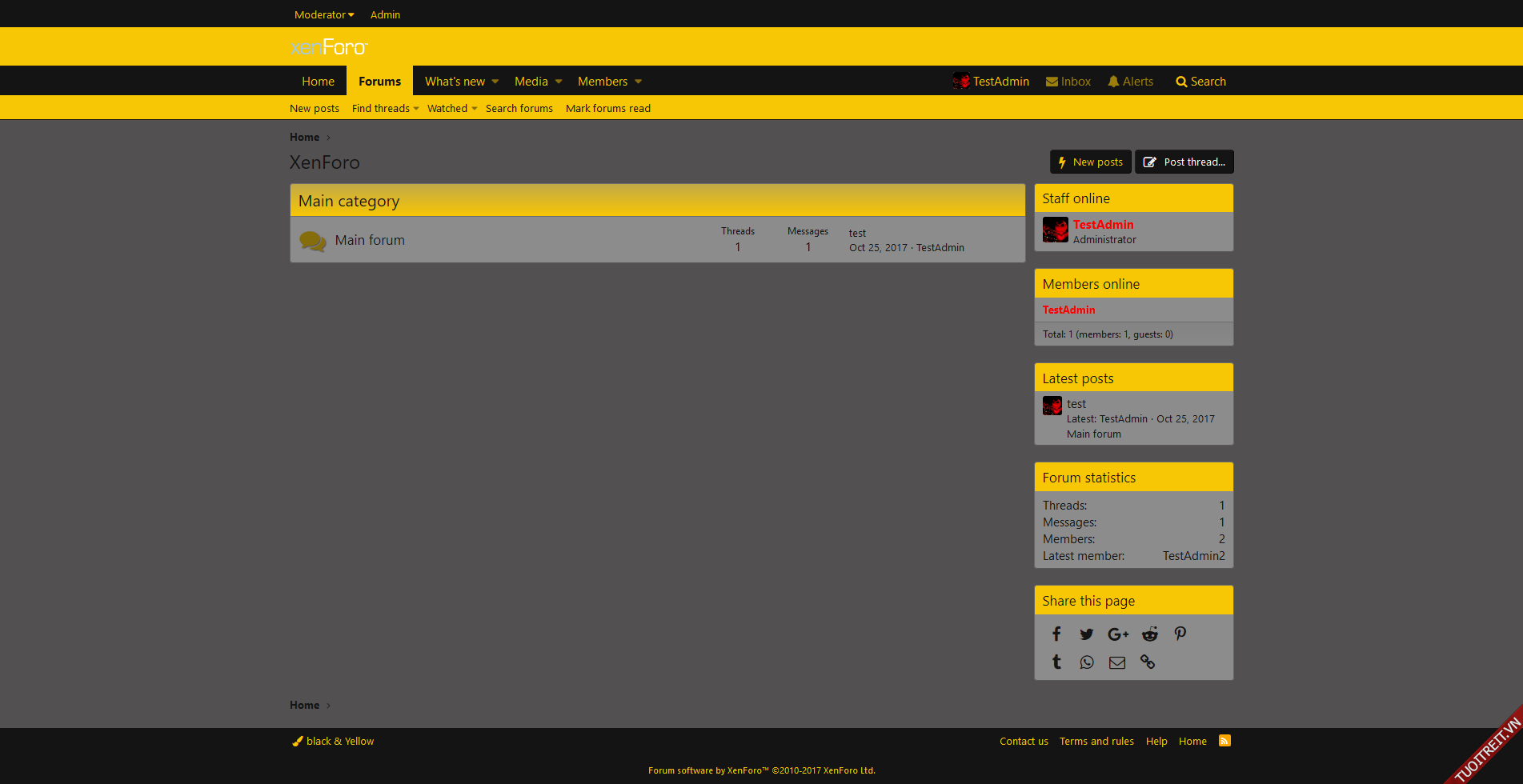
Task: Open avatar beside latest post test
Action: tap(1052, 406)
